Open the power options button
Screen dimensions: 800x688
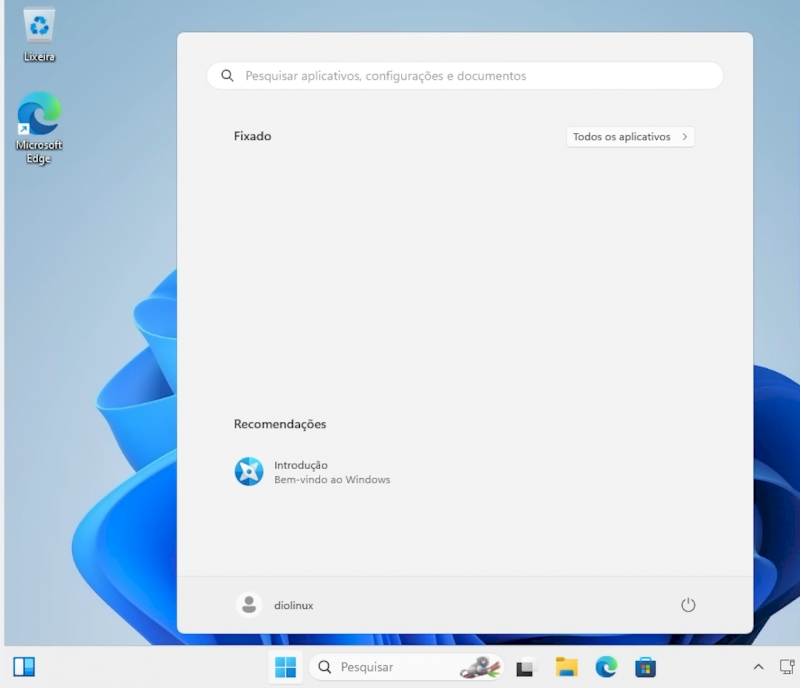coord(688,605)
